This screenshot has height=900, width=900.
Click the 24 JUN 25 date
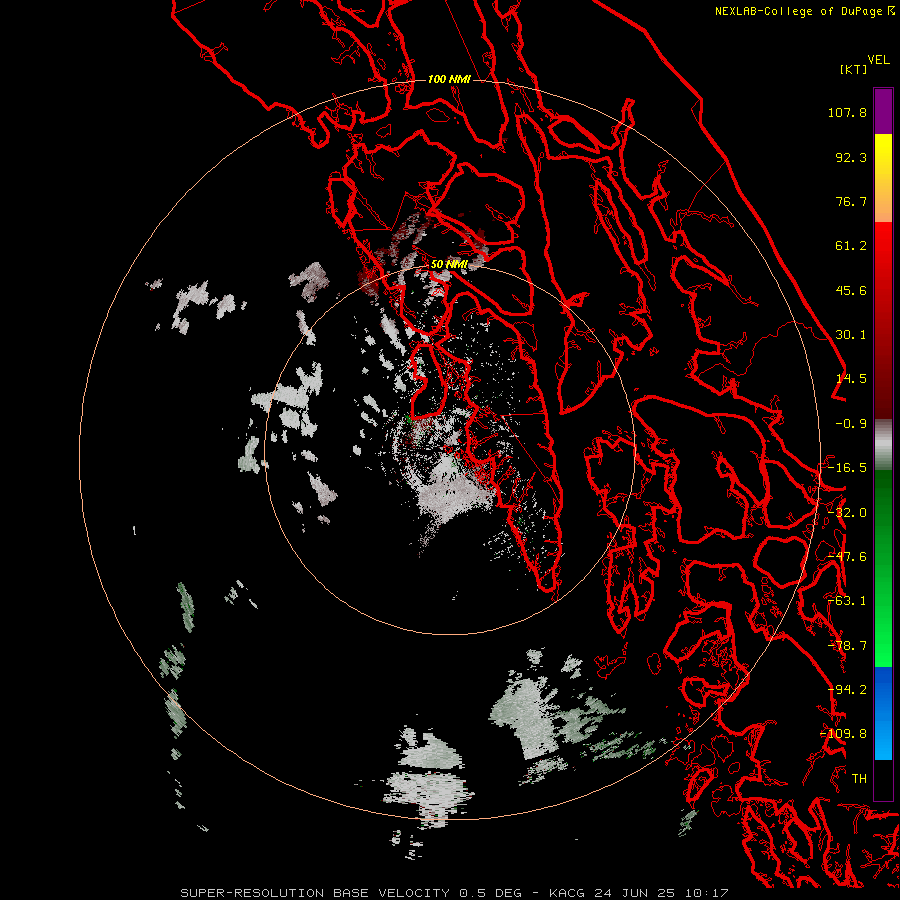[634, 893]
